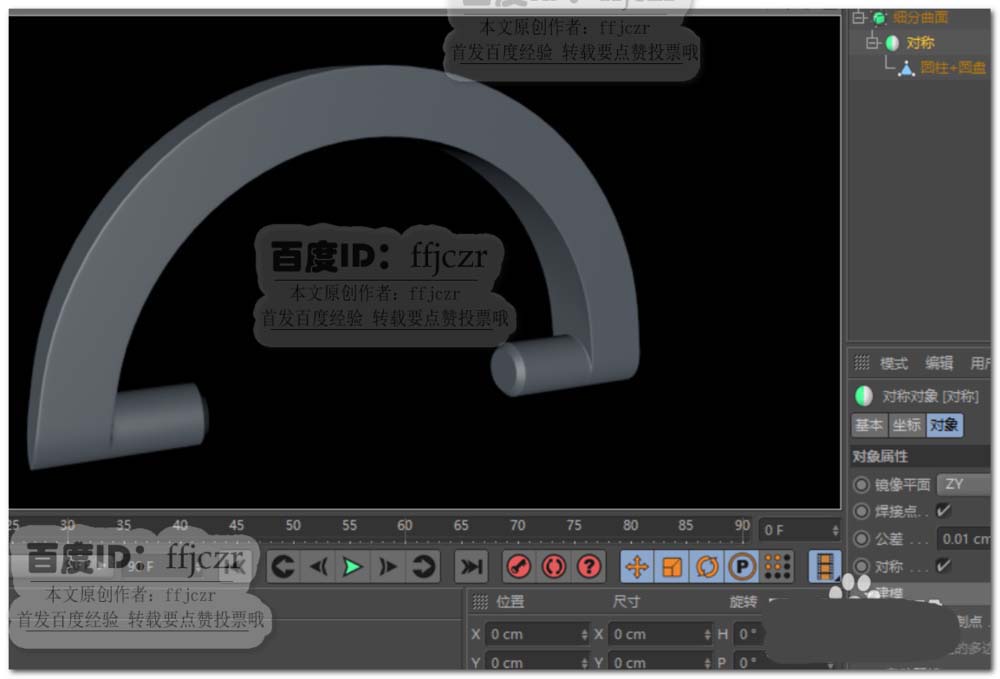Click the current frame 0 F field

pos(800,530)
